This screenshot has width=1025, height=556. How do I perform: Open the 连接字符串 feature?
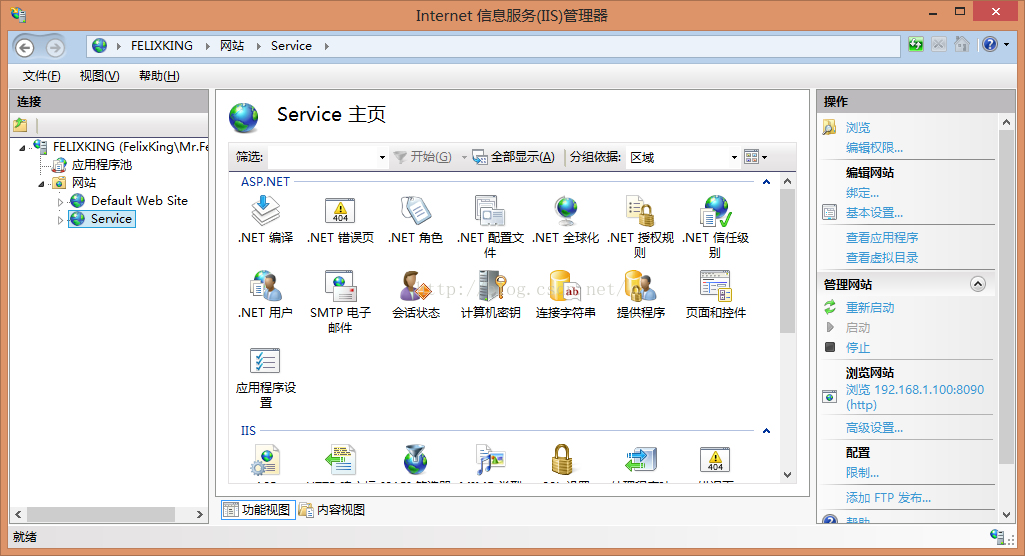(x=565, y=295)
